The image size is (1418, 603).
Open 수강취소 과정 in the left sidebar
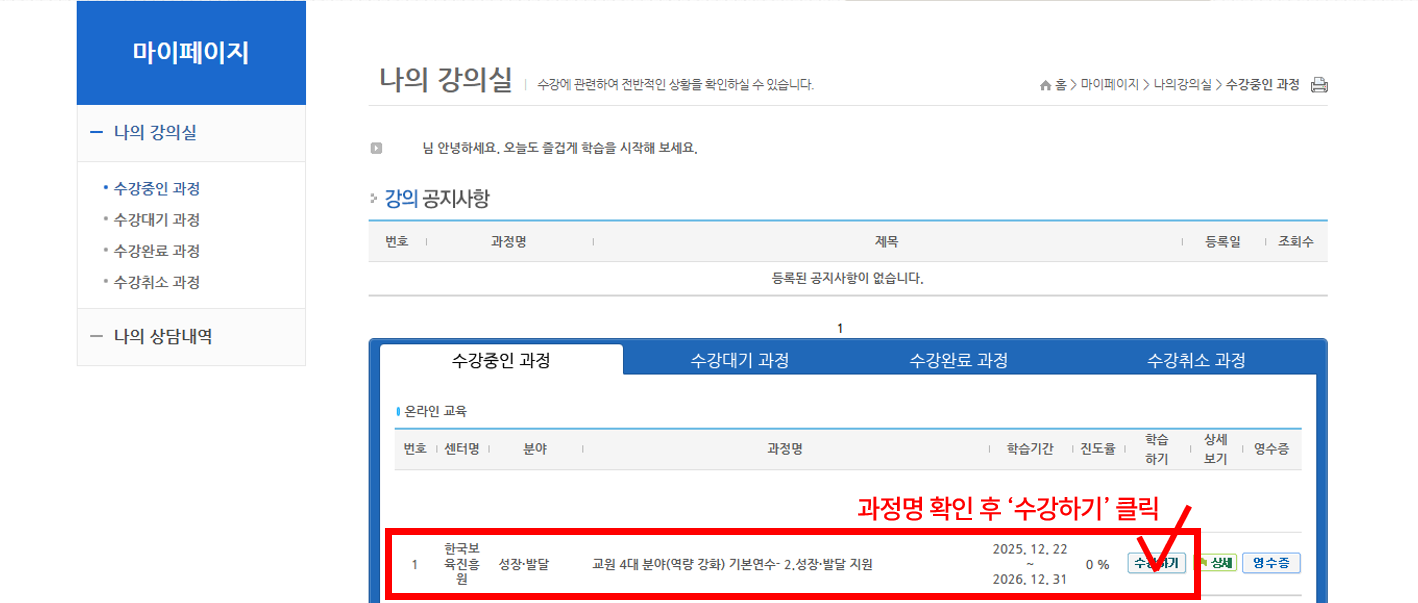point(157,282)
